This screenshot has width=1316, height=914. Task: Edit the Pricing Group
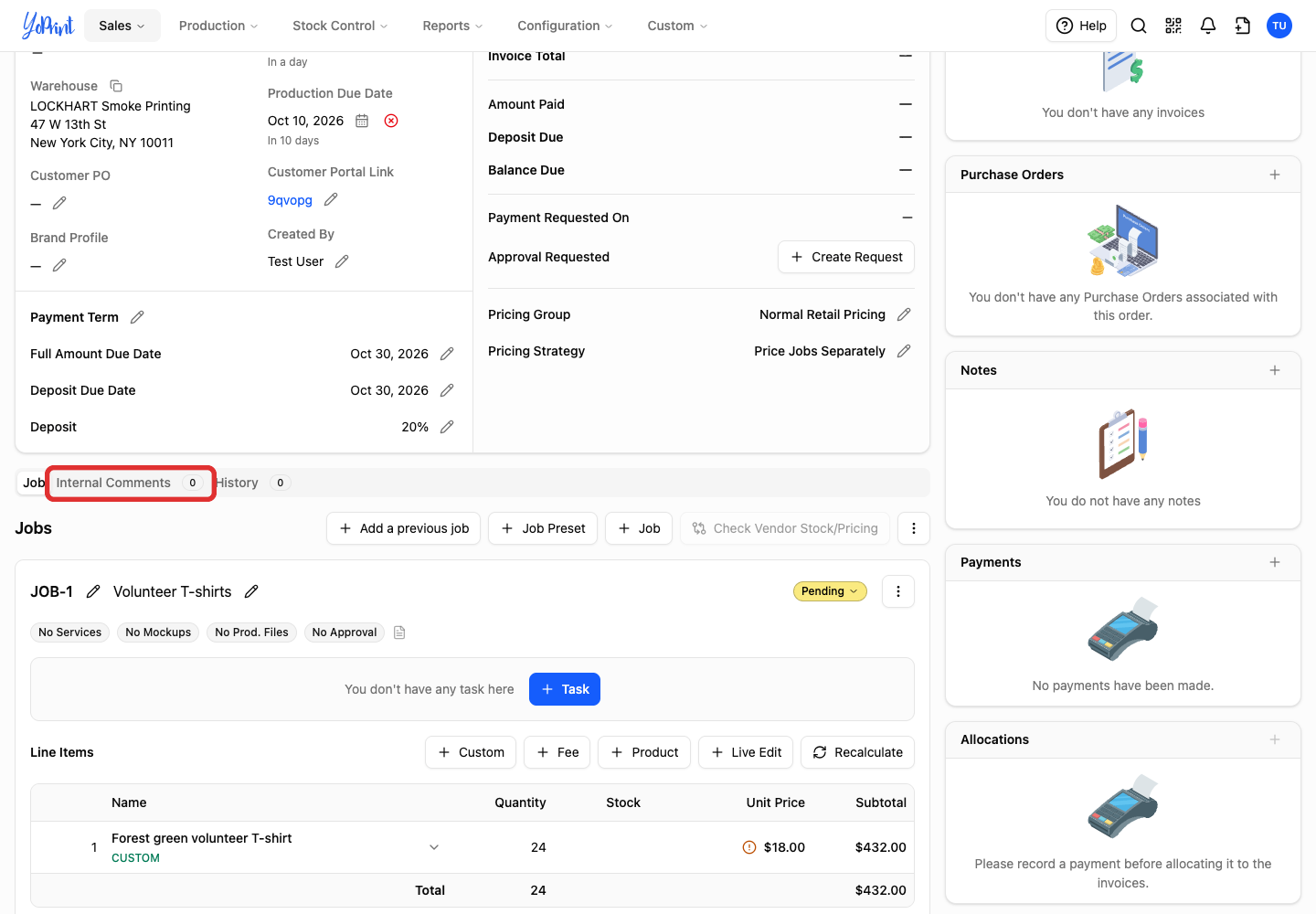904,314
